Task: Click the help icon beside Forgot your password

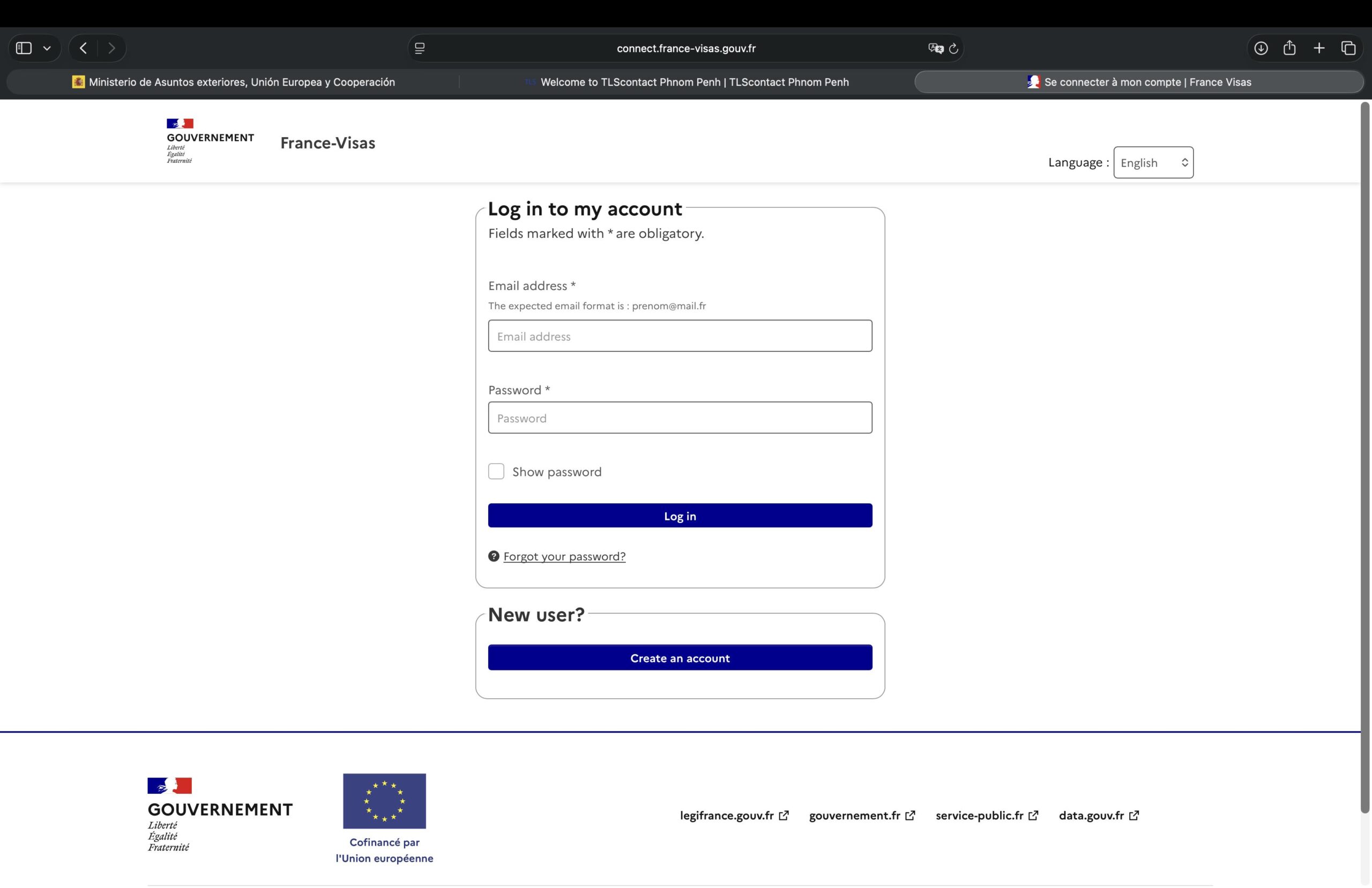Action: (494, 556)
